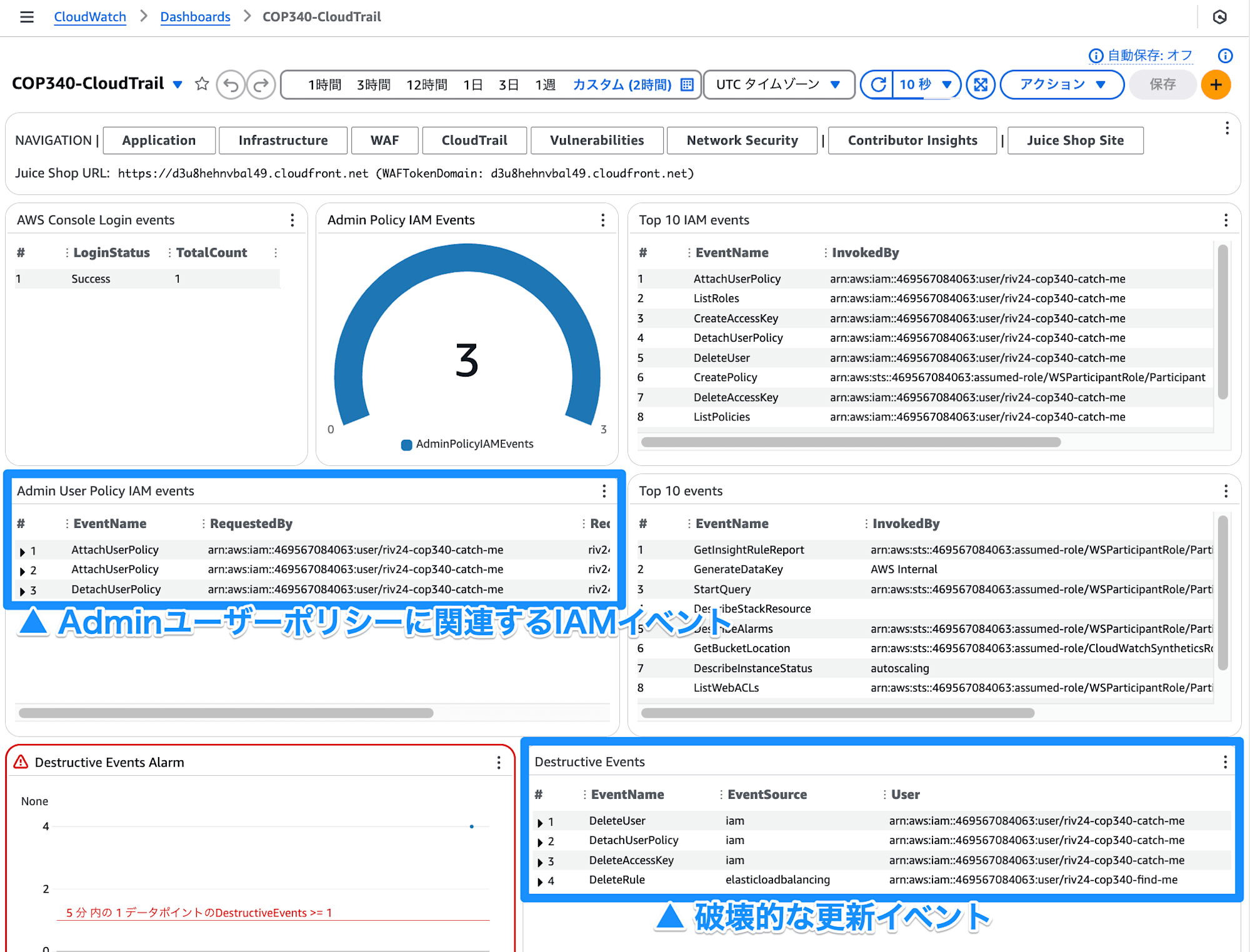Image resolution: width=1250 pixels, height=952 pixels.
Task: Click the horizontal scrollbar in Top 10 IAM events
Action: (x=851, y=442)
